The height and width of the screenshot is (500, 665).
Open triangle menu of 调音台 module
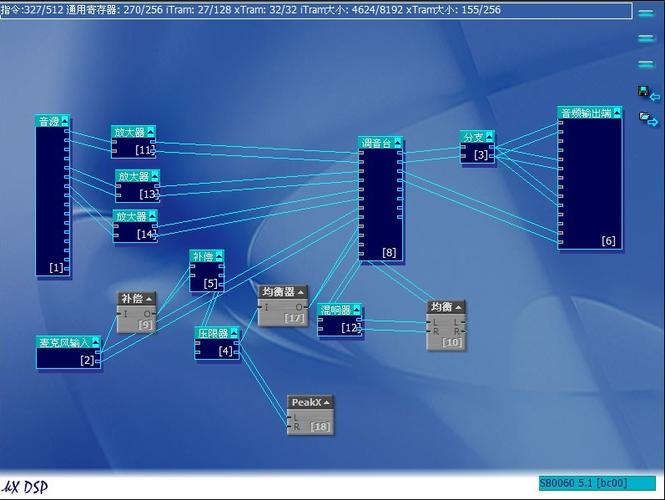pyautogui.click(x=397, y=143)
